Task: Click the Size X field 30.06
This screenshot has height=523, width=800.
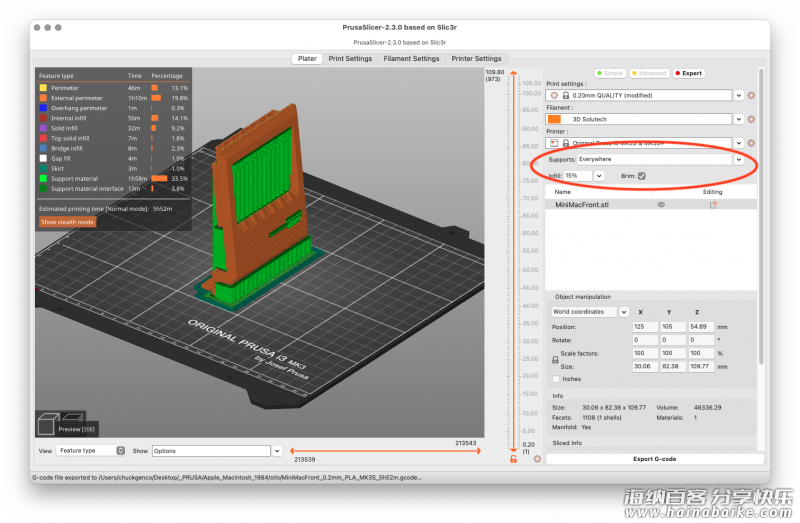Action: pos(644,366)
